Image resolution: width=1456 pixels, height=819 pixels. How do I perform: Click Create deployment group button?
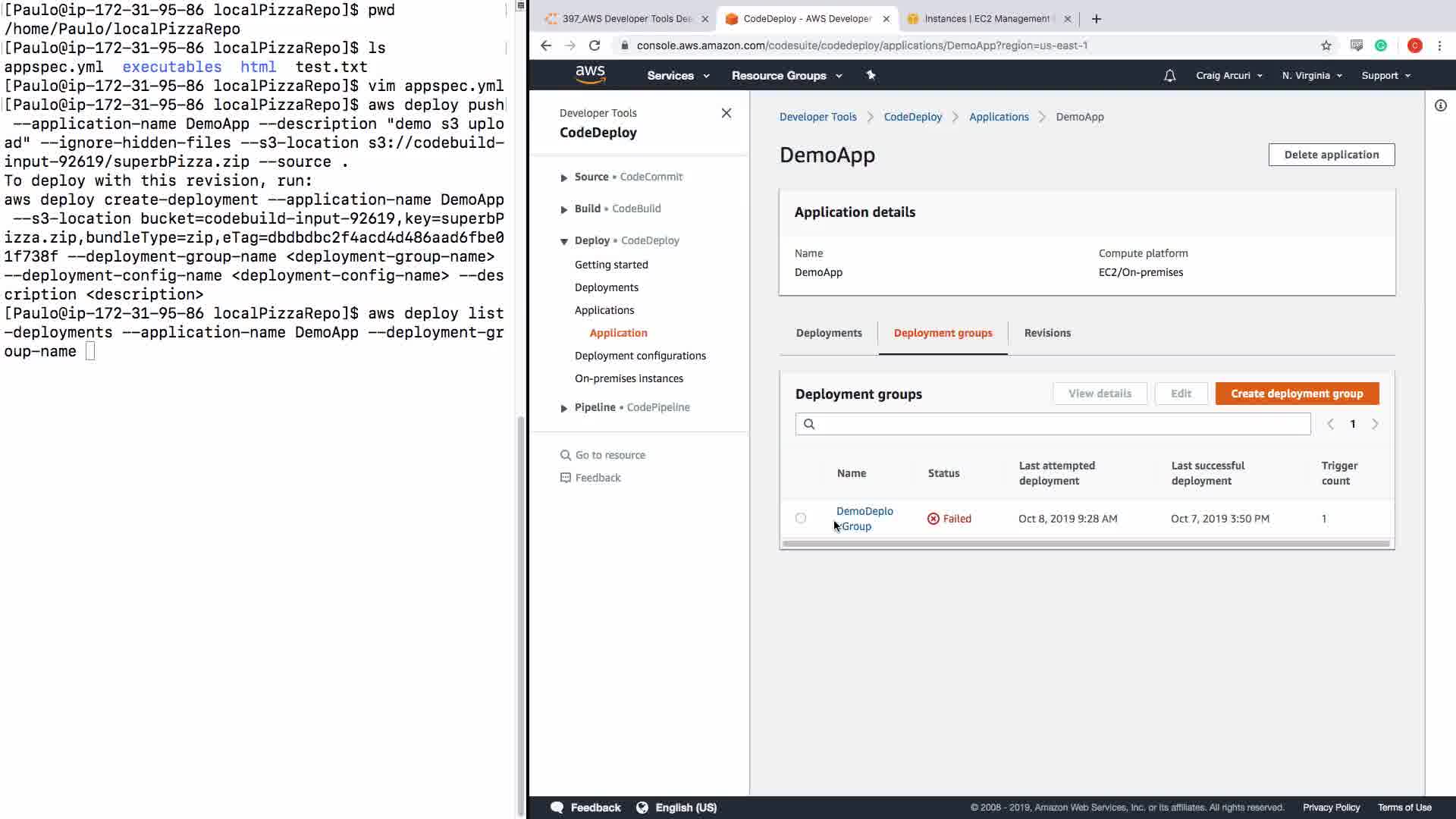point(1296,394)
